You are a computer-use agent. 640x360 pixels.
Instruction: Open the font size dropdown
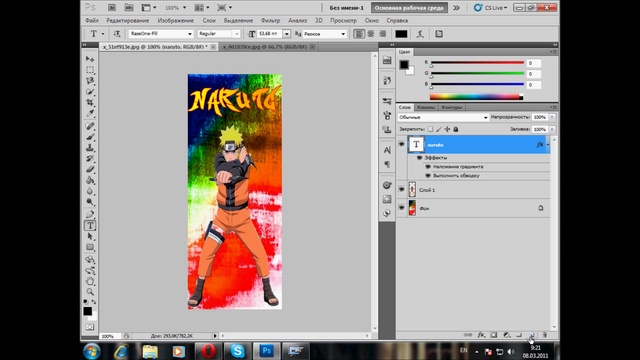pyautogui.click(x=287, y=34)
